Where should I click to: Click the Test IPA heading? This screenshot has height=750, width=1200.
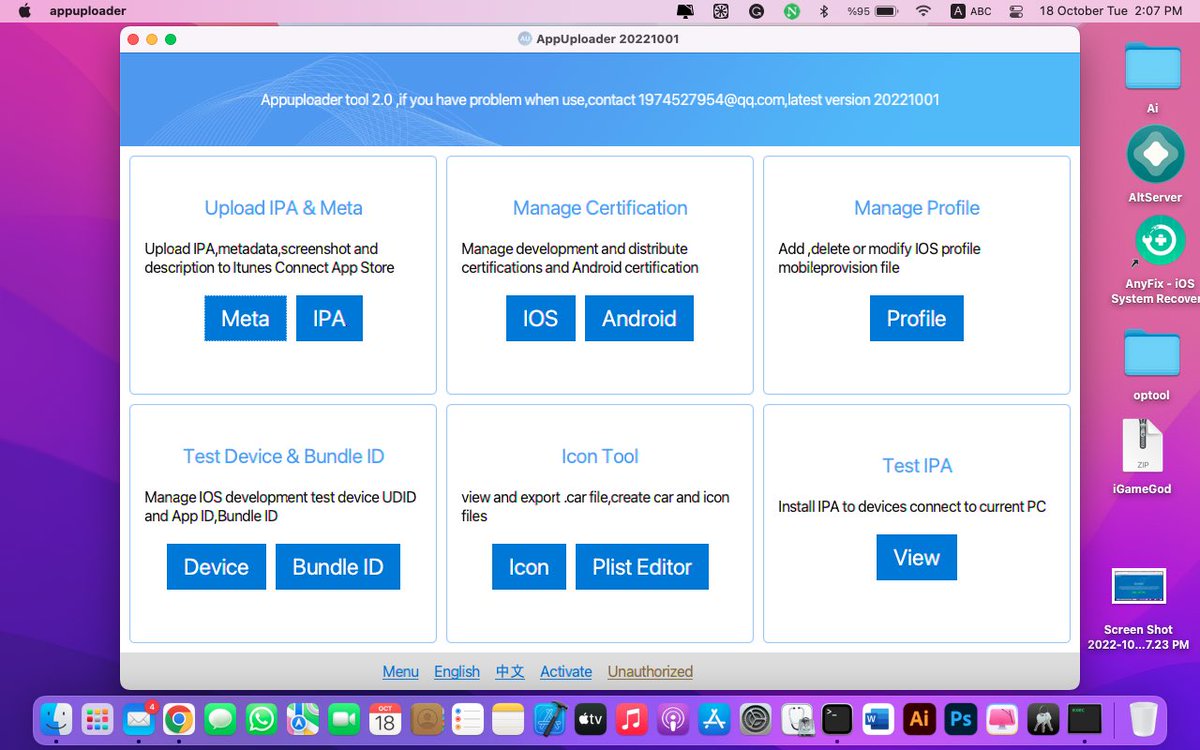point(917,465)
